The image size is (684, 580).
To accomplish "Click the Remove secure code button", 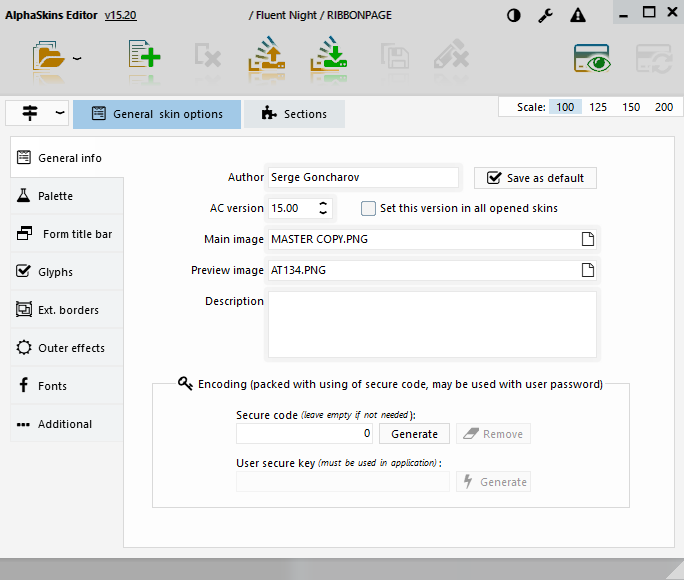I will point(493,434).
